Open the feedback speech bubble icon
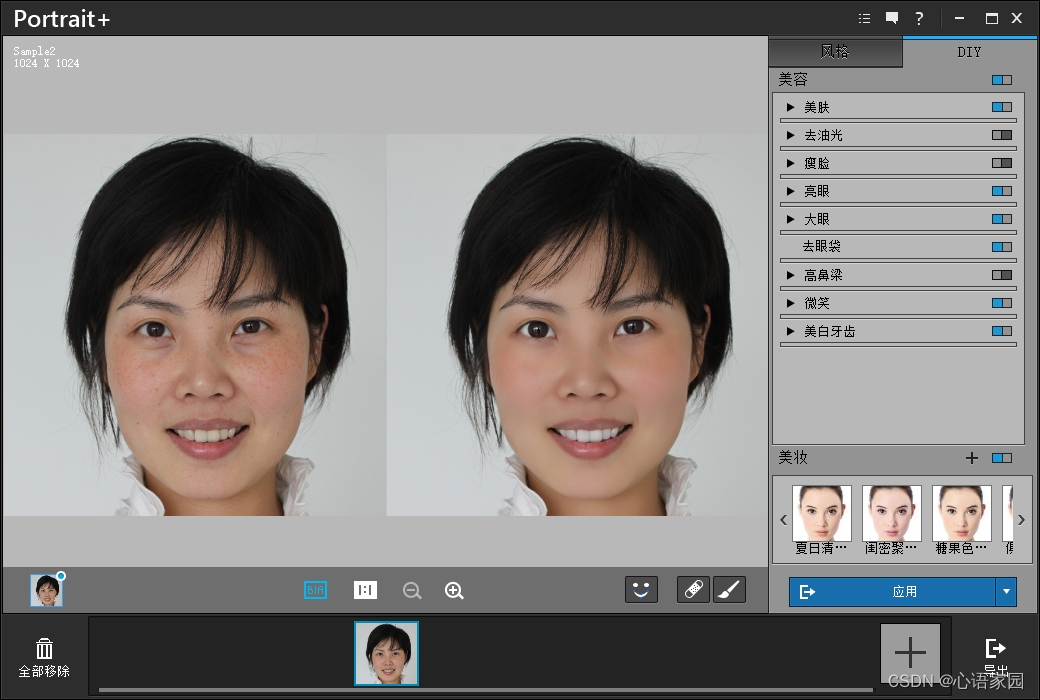Screen dimensions: 1040x700 [892, 18]
